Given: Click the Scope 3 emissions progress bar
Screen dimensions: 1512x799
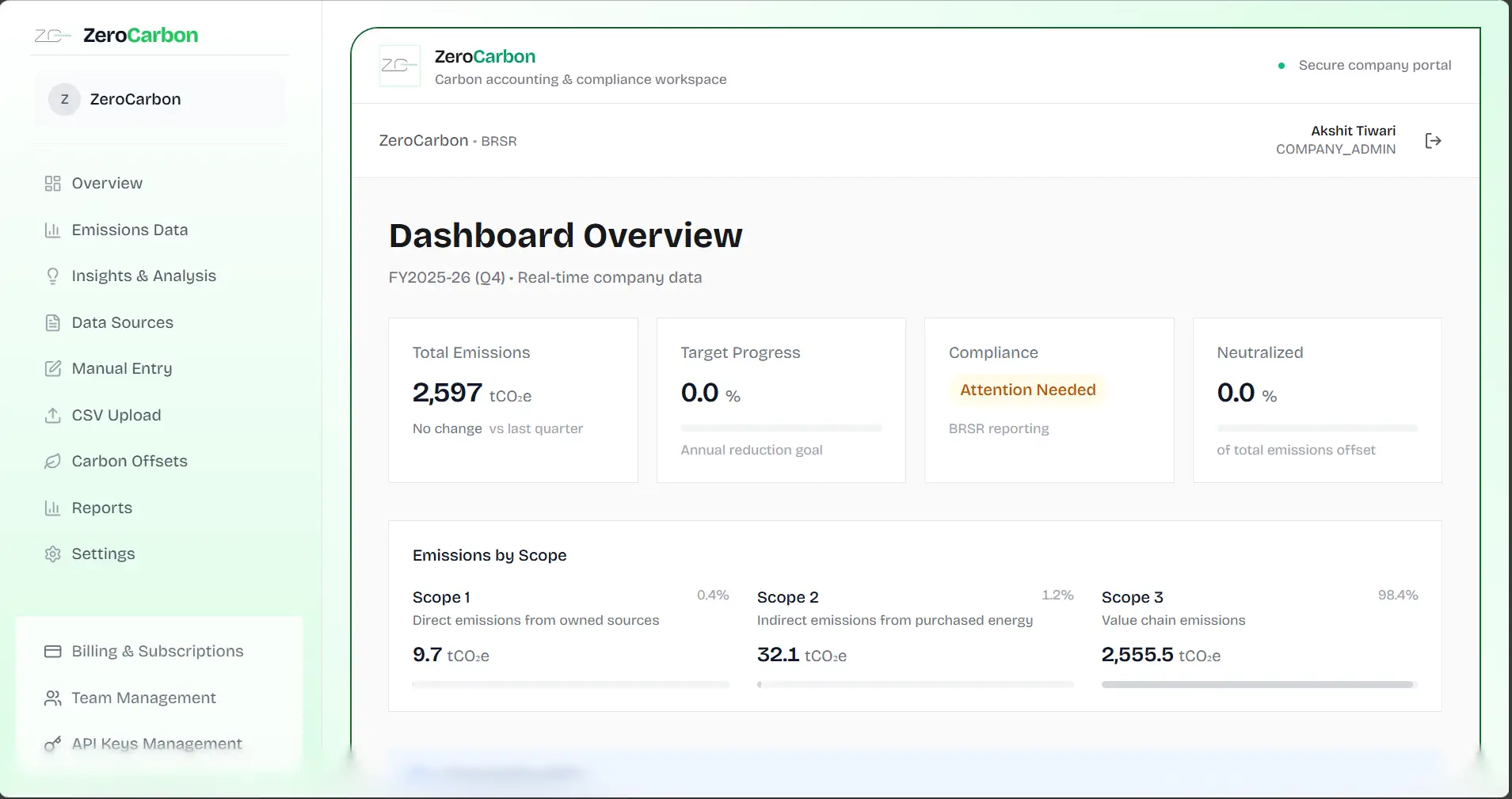Looking at the screenshot, I should click(x=1257, y=684).
